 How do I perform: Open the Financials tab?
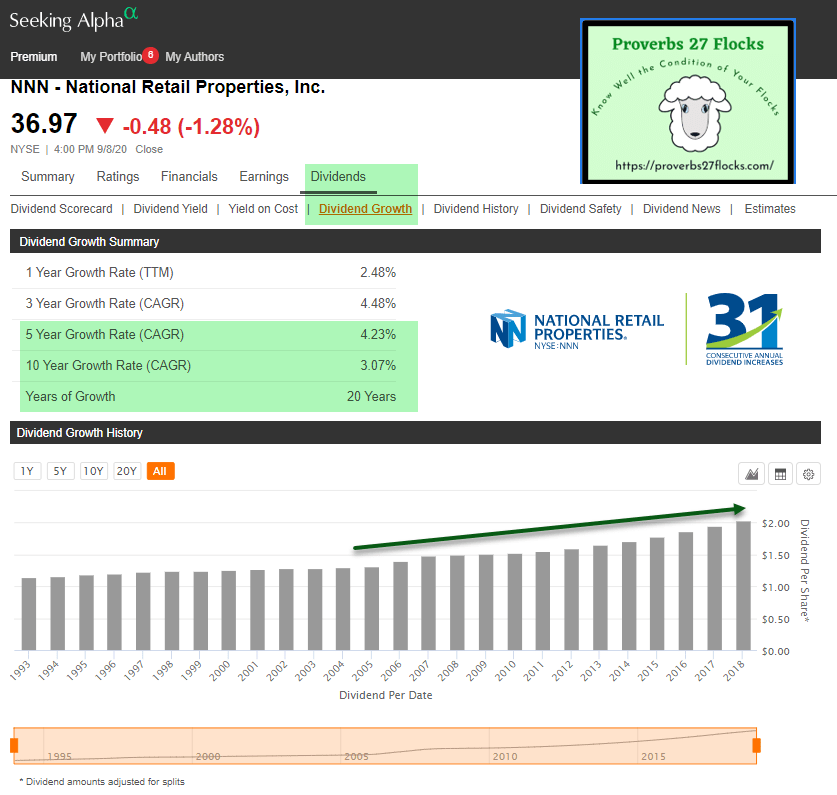point(189,177)
